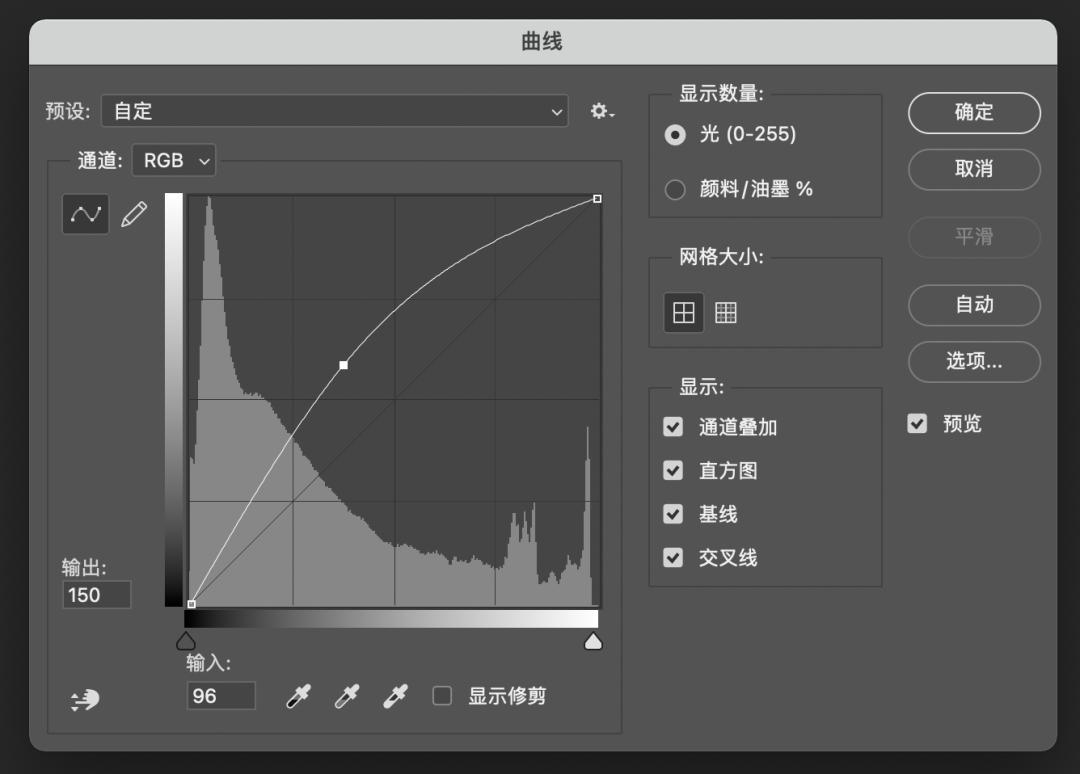The width and height of the screenshot is (1080, 774).
Task: Select the edit points curve tool
Action: click(85, 213)
